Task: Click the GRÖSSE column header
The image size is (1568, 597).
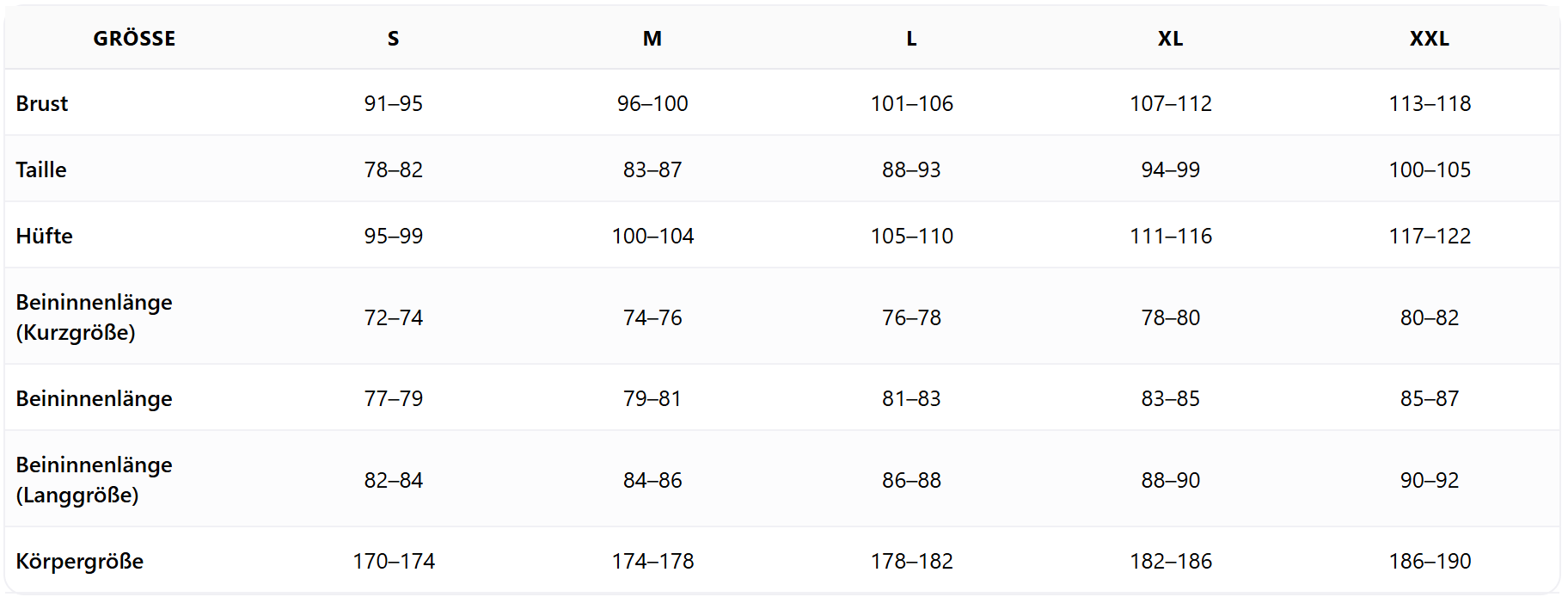Action: pos(134,39)
